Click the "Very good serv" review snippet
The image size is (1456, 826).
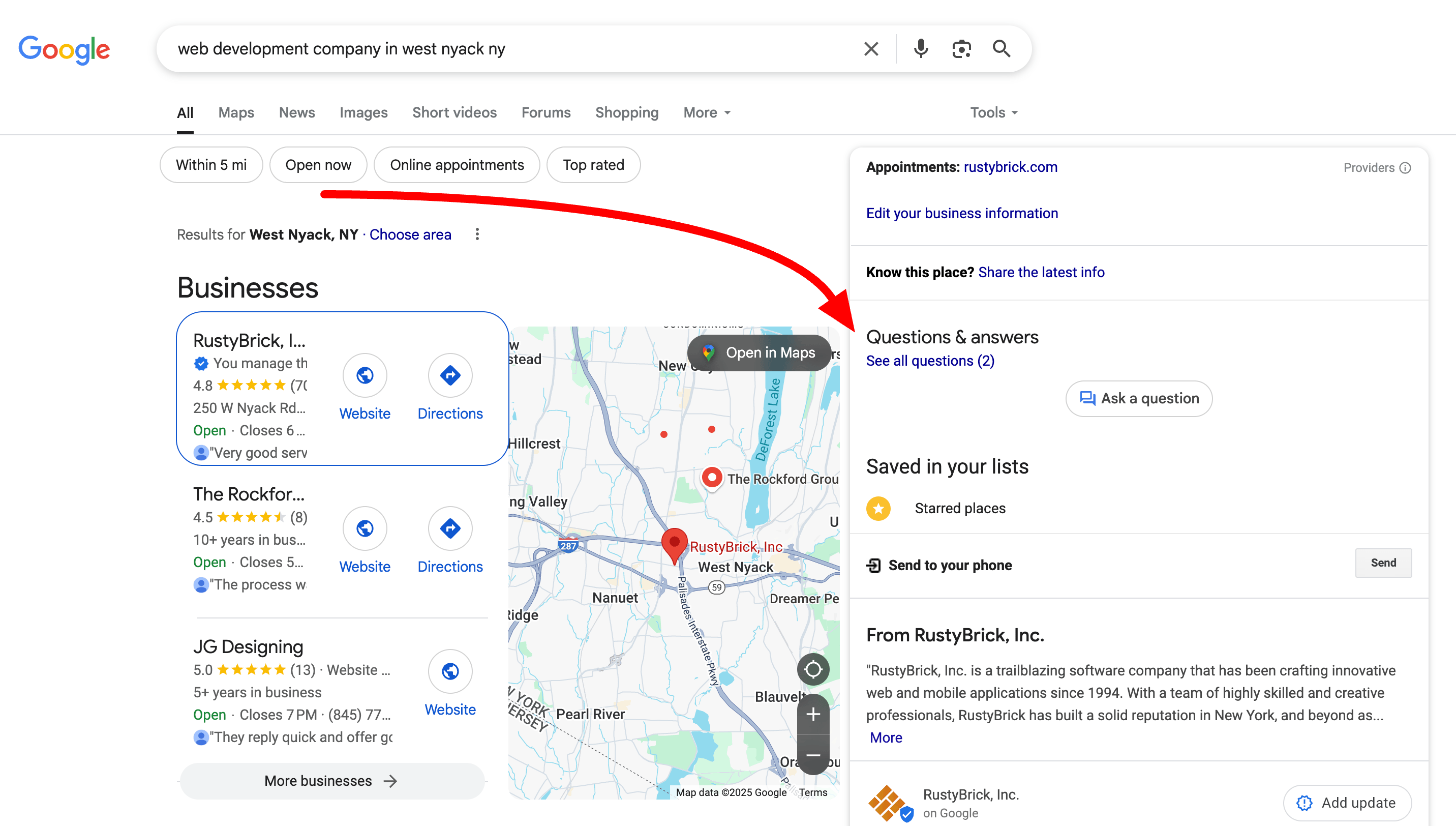pyautogui.click(x=258, y=453)
